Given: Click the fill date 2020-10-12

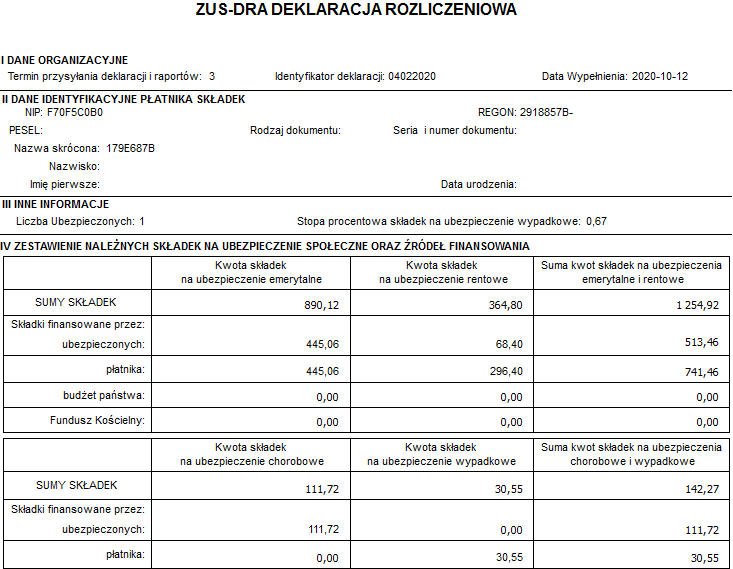Looking at the screenshot, I should [x=660, y=76].
